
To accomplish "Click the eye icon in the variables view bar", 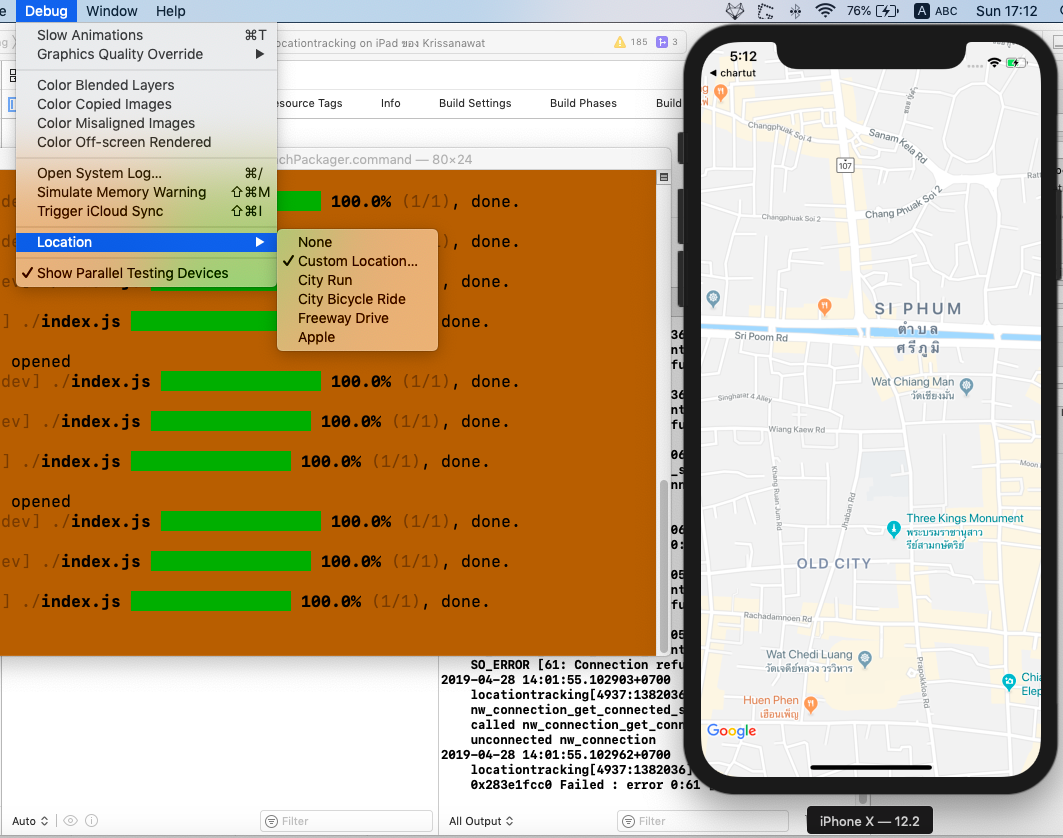I will point(70,820).
